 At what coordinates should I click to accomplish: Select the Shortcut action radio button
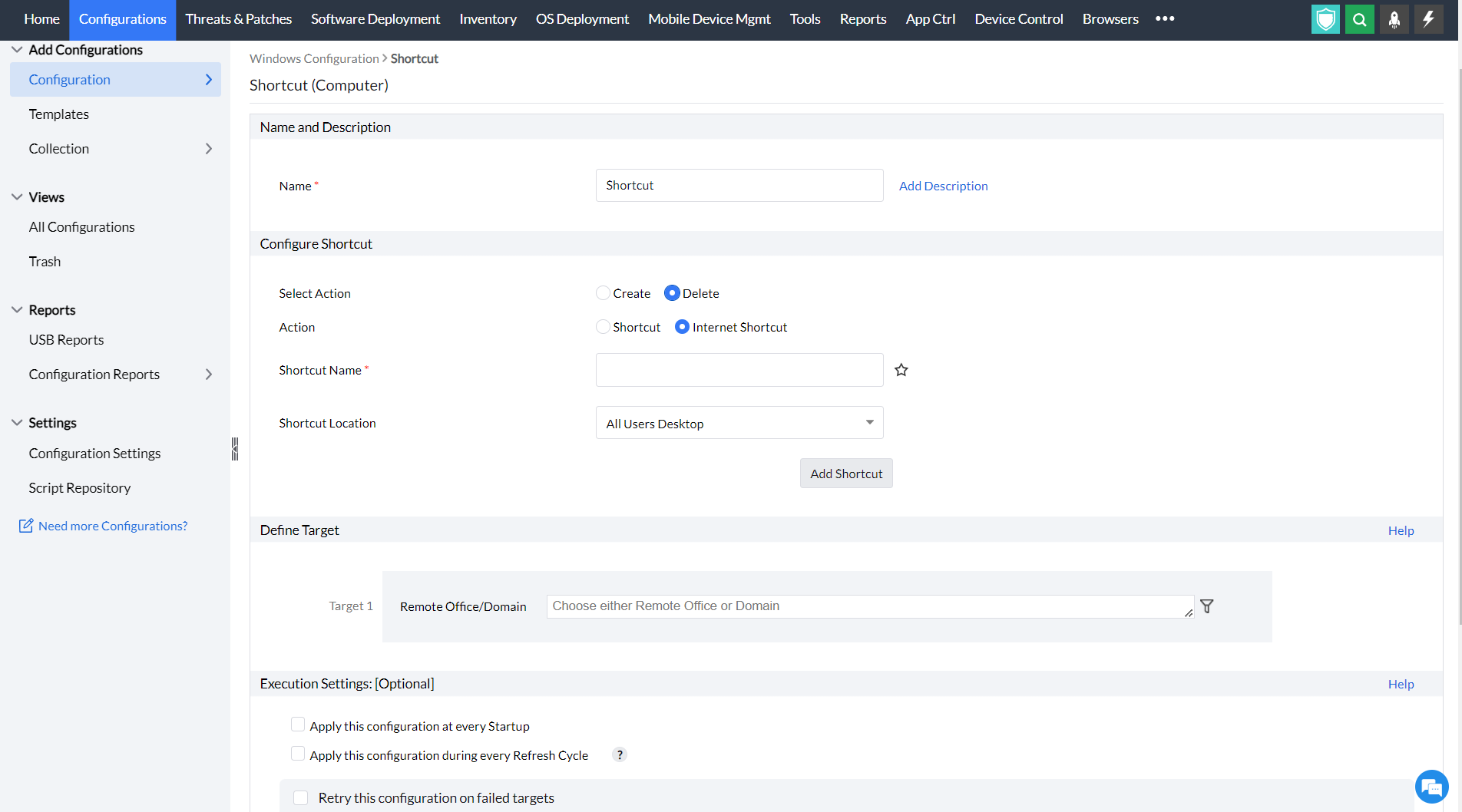click(603, 326)
